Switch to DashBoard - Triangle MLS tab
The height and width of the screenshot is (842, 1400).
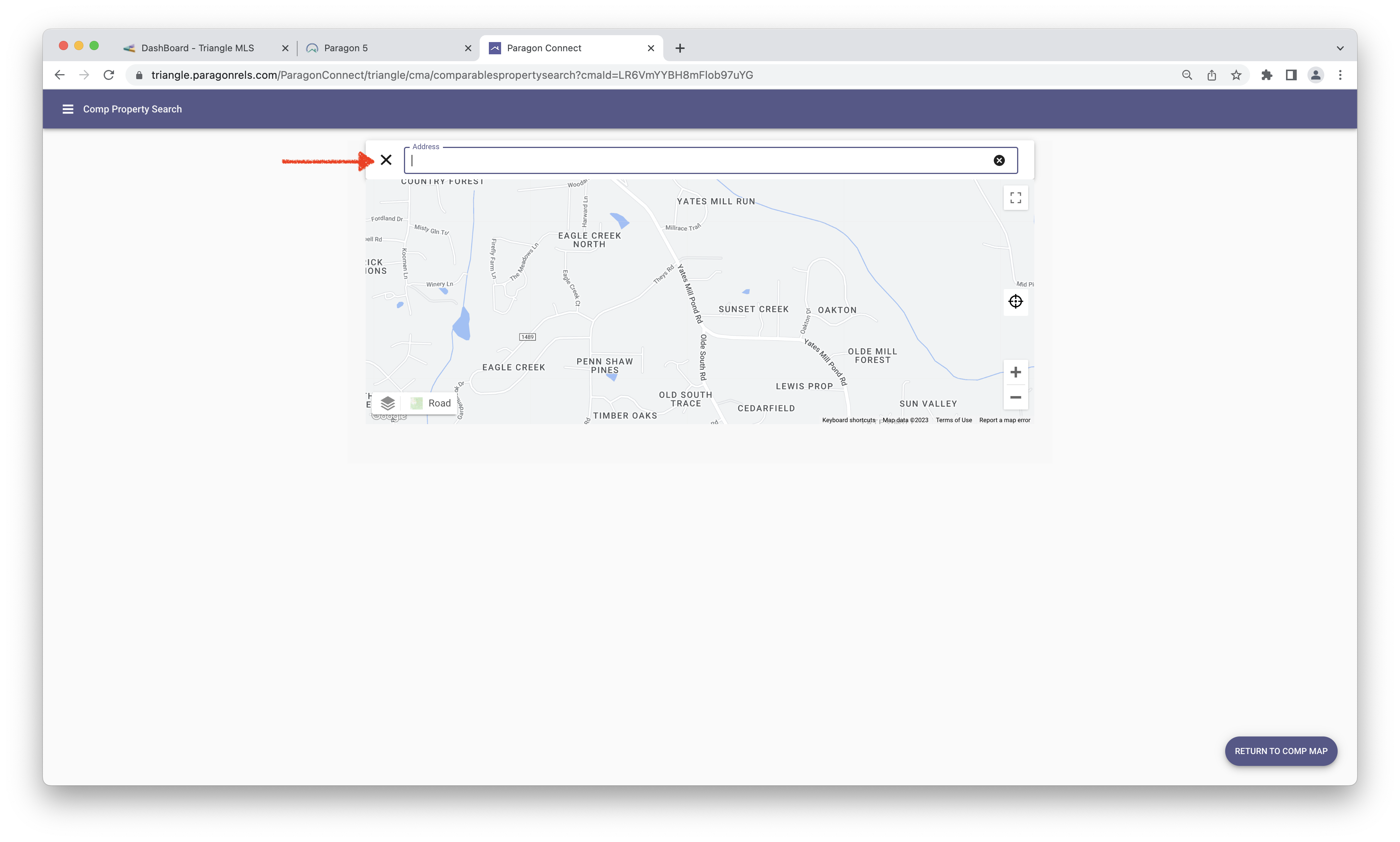197,48
